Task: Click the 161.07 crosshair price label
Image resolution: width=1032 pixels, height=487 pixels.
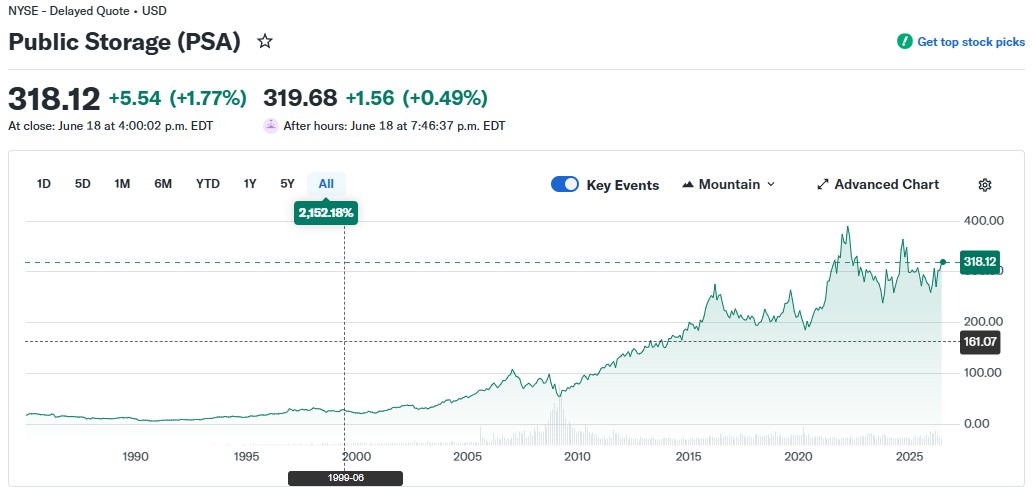Action: point(980,342)
